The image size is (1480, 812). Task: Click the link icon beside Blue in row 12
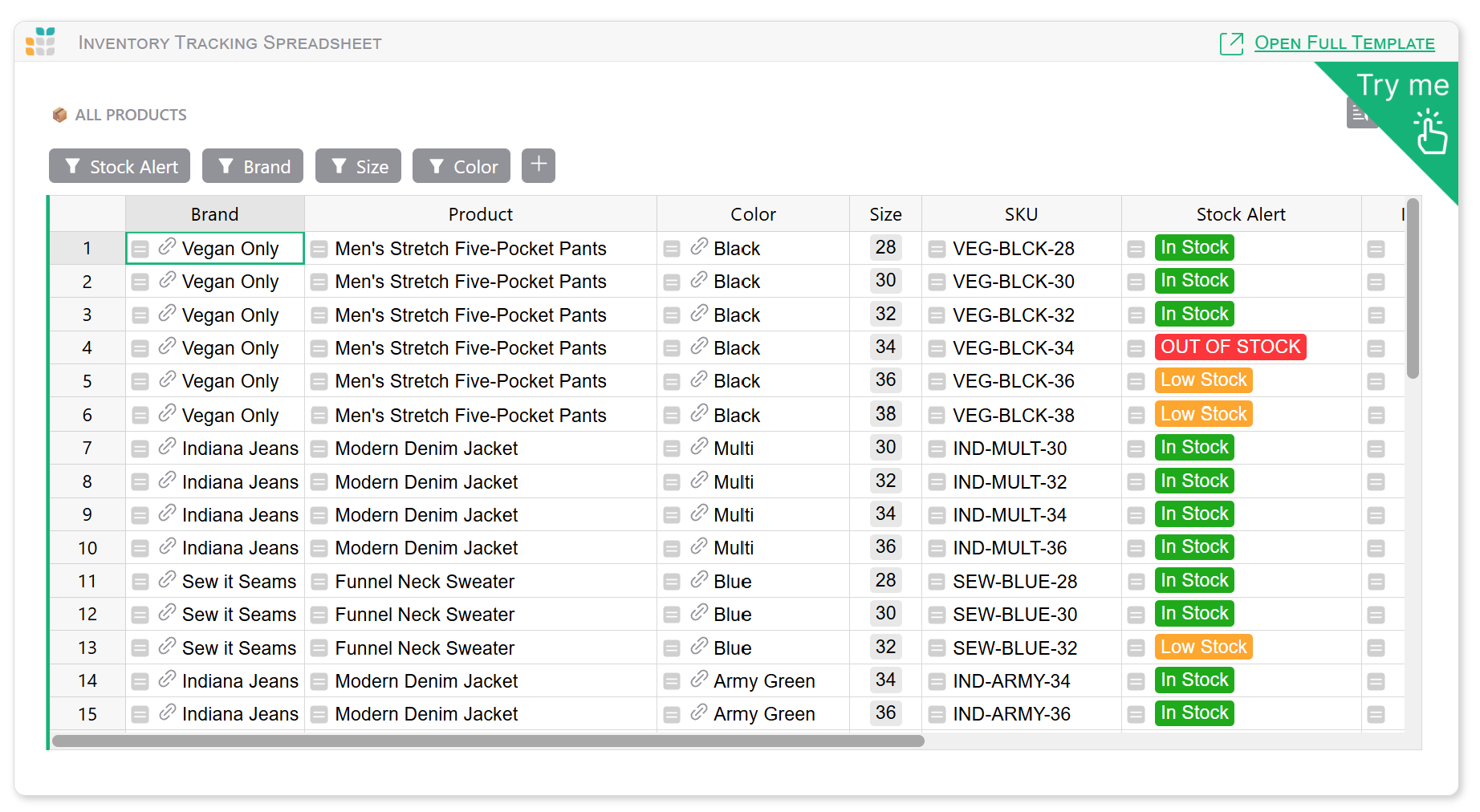point(699,612)
